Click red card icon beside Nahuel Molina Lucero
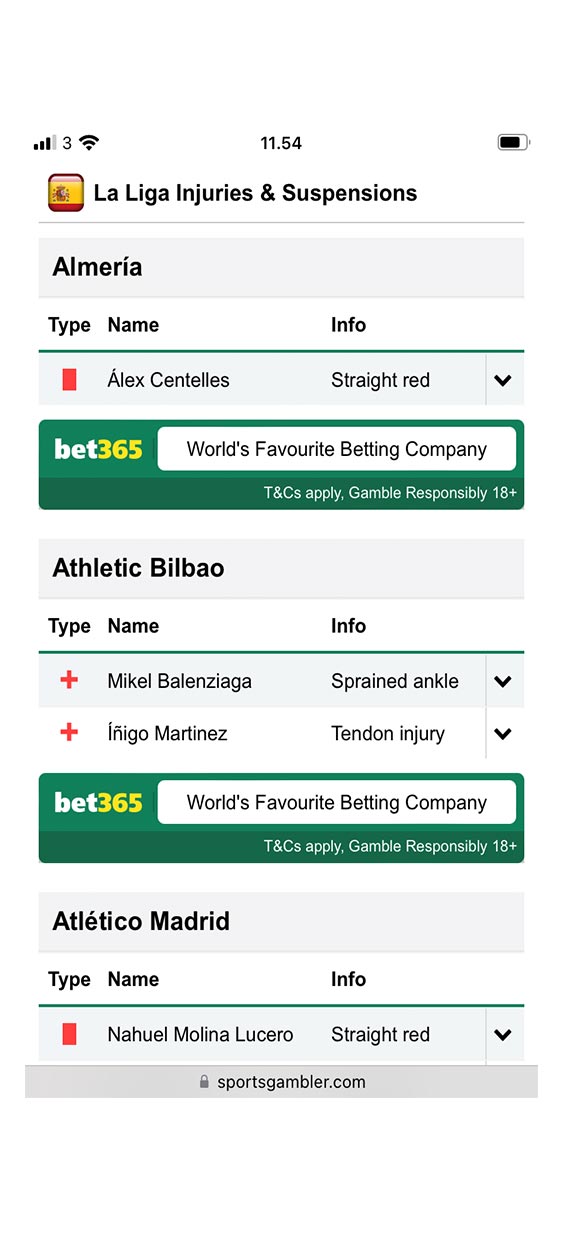Screen dimensions: 564x1259 click(69, 1034)
